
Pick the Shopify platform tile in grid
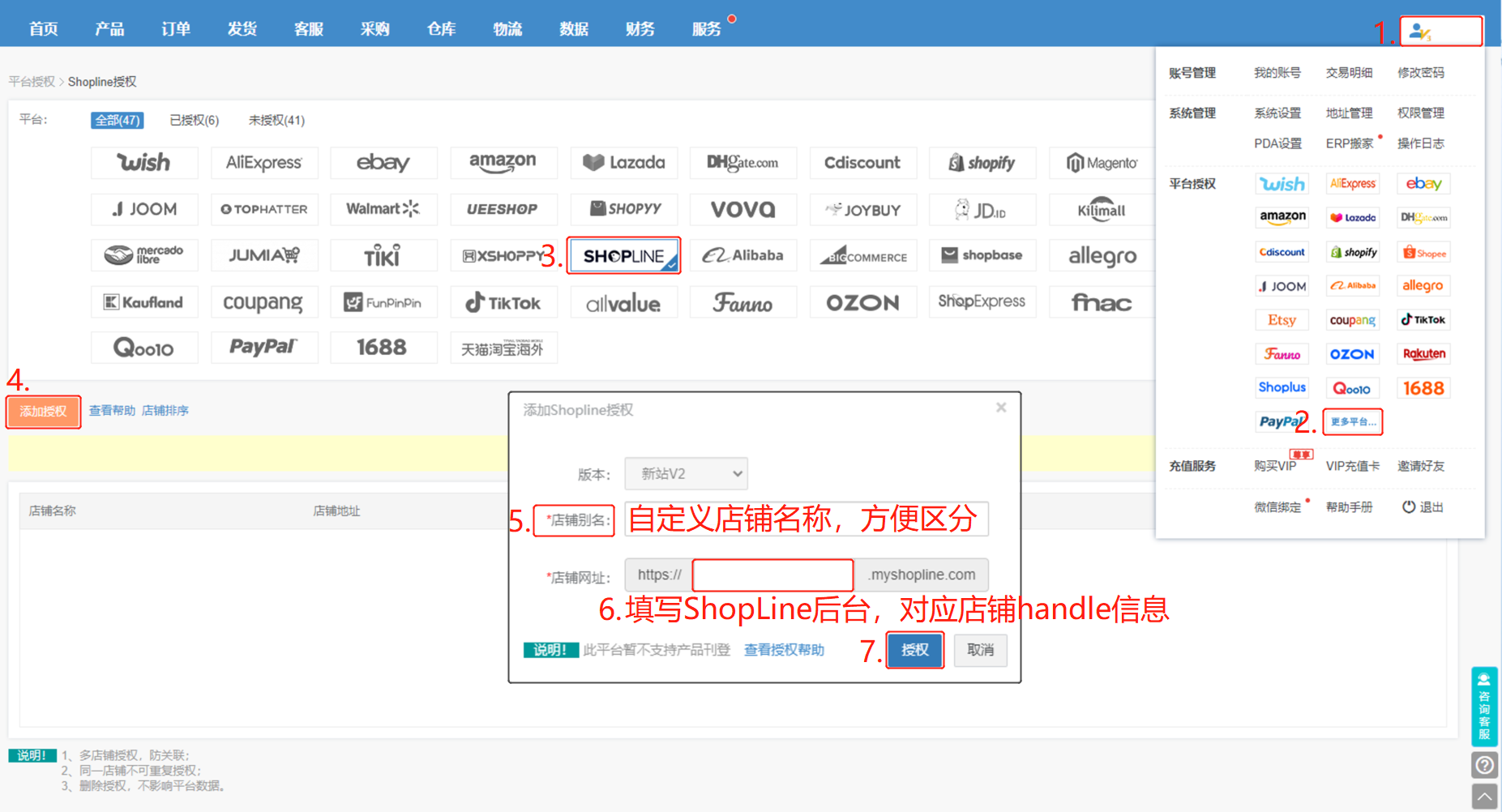982,163
